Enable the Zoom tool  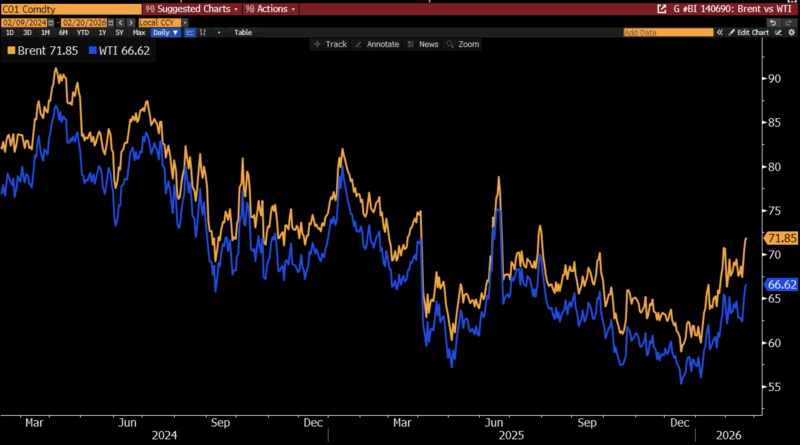point(464,44)
